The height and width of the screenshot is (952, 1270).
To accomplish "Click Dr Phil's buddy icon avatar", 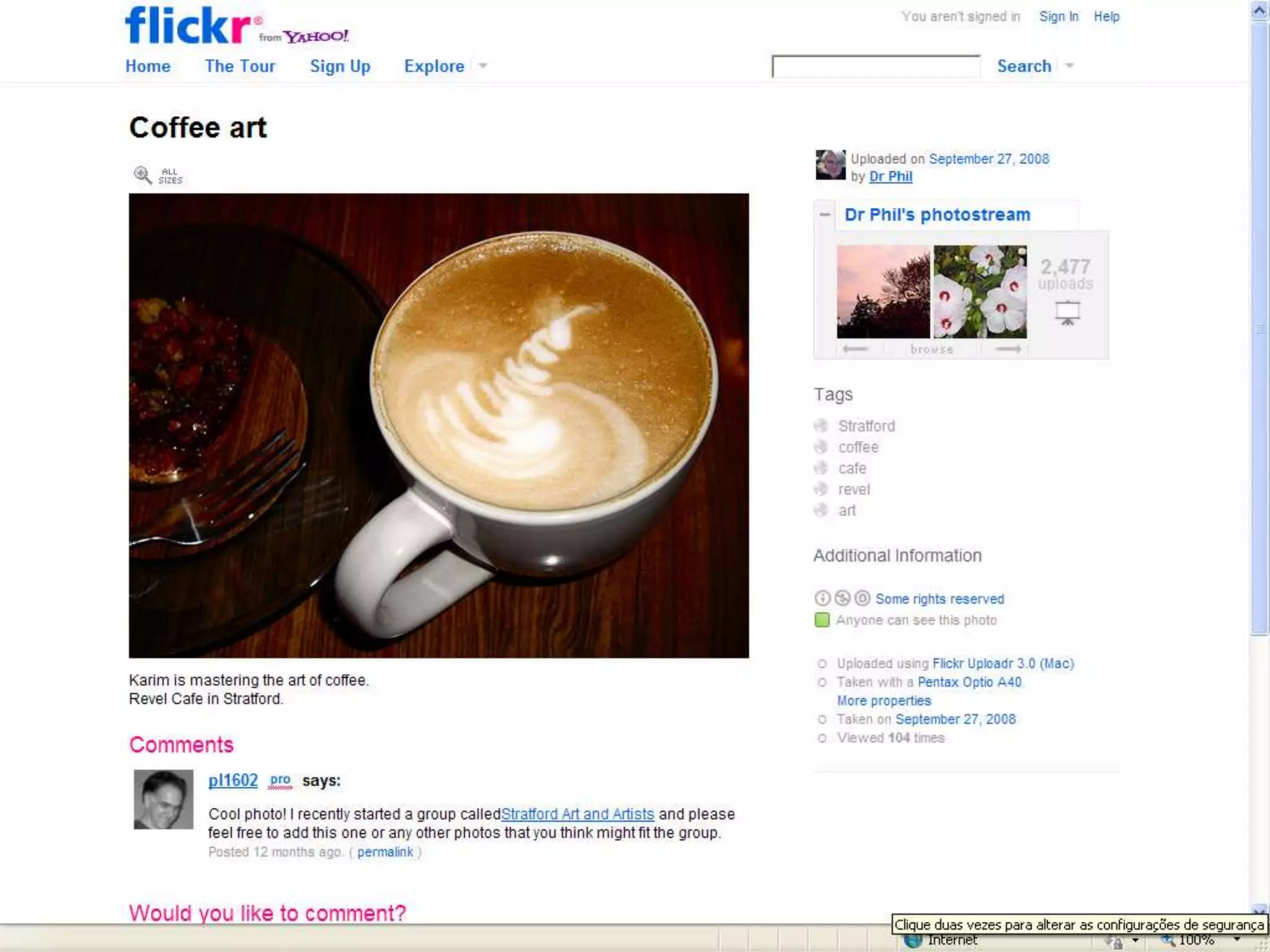I will click(x=830, y=165).
